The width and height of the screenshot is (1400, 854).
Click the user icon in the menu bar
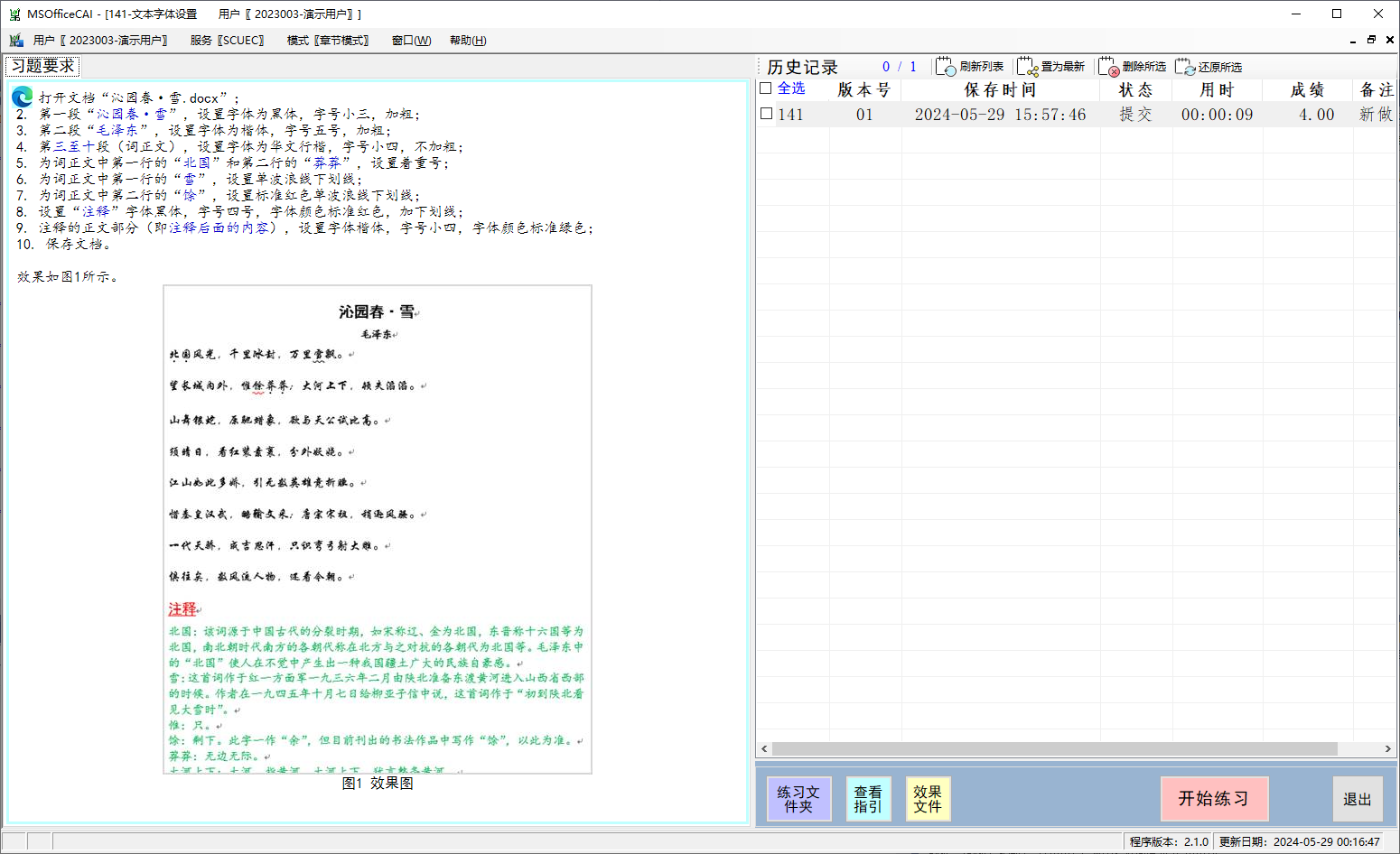pyautogui.click(x=16, y=41)
